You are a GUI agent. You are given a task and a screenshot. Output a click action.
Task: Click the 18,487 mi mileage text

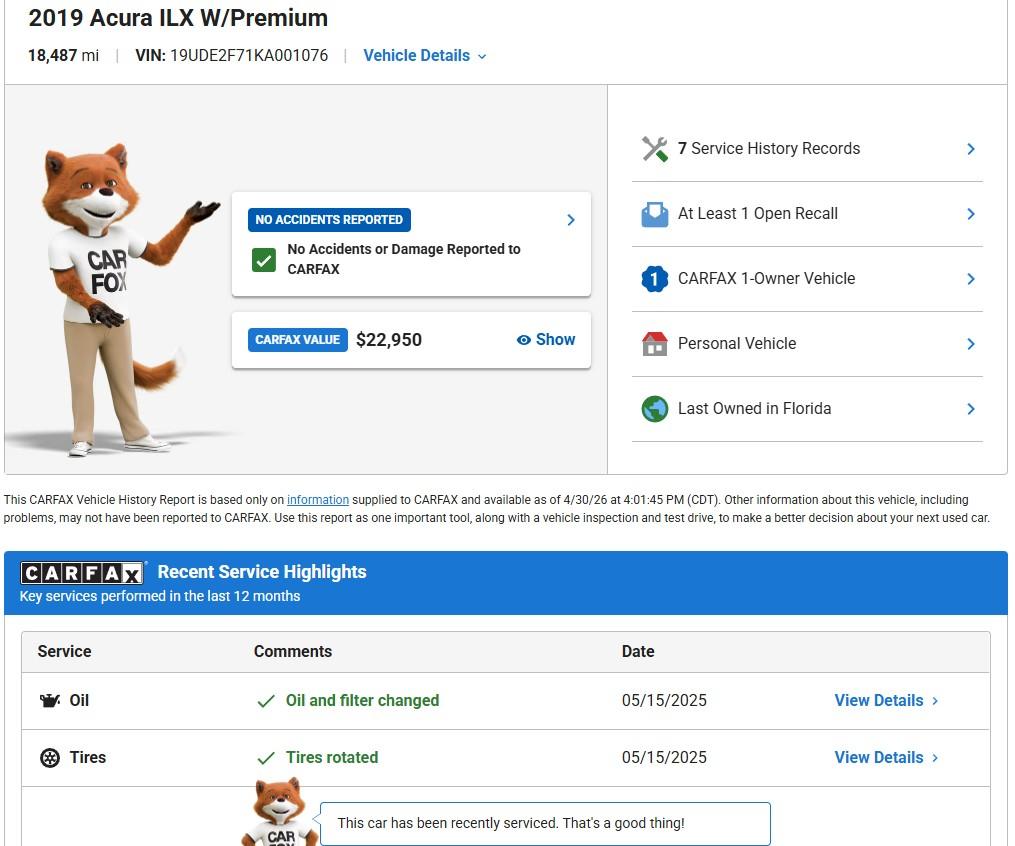(x=63, y=56)
